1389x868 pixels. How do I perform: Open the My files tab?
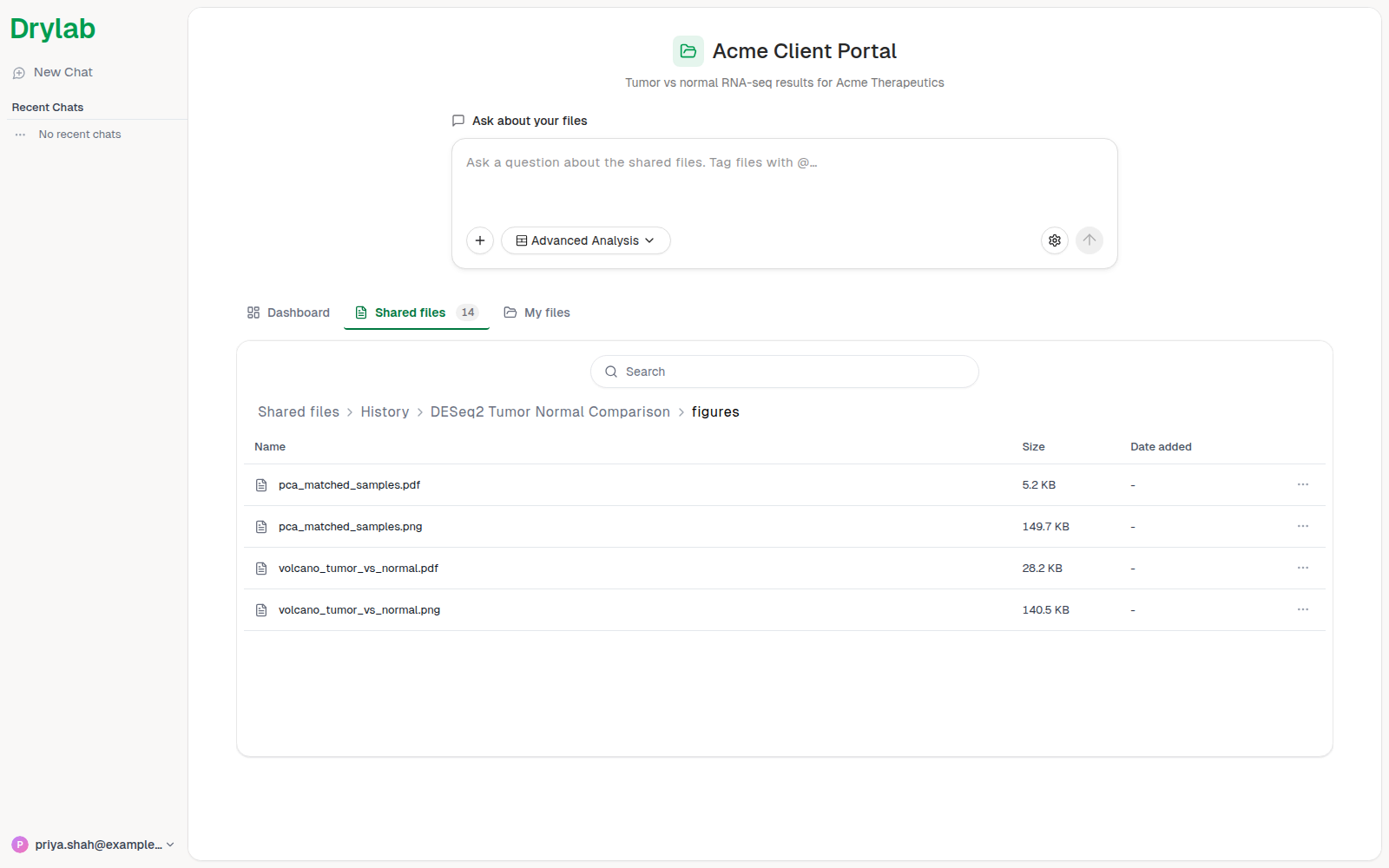pos(537,312)
